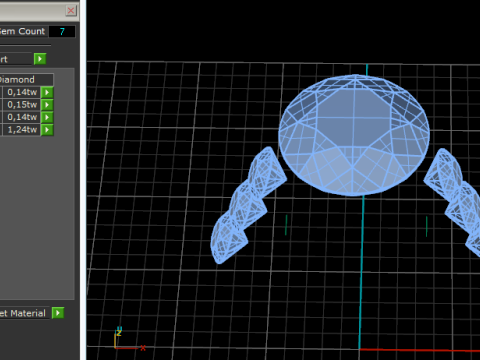
Task: Click the XYZ axis indicator in viewport
Action: [129, 338]
